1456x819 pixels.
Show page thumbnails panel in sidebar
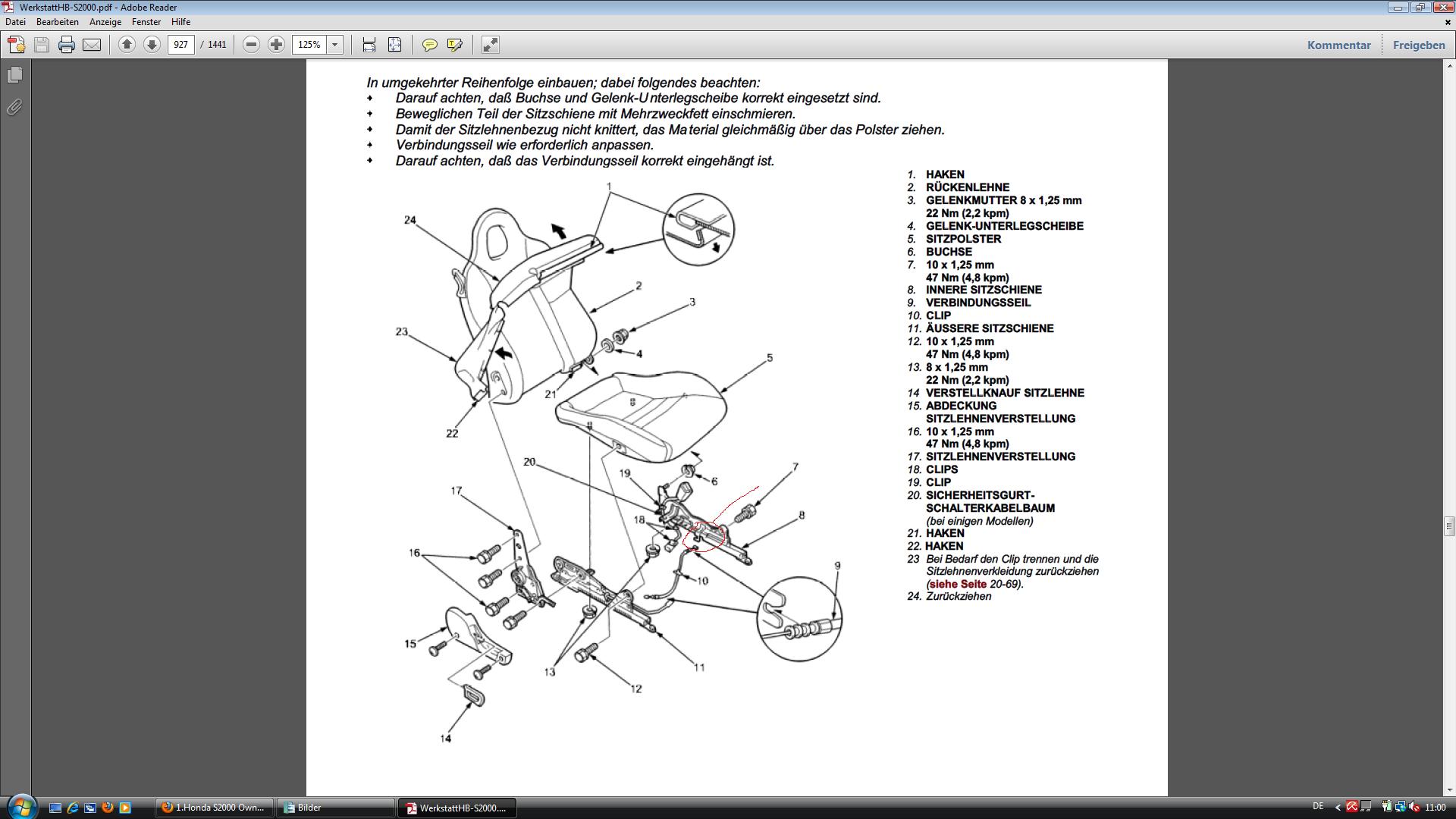(14, 75)
